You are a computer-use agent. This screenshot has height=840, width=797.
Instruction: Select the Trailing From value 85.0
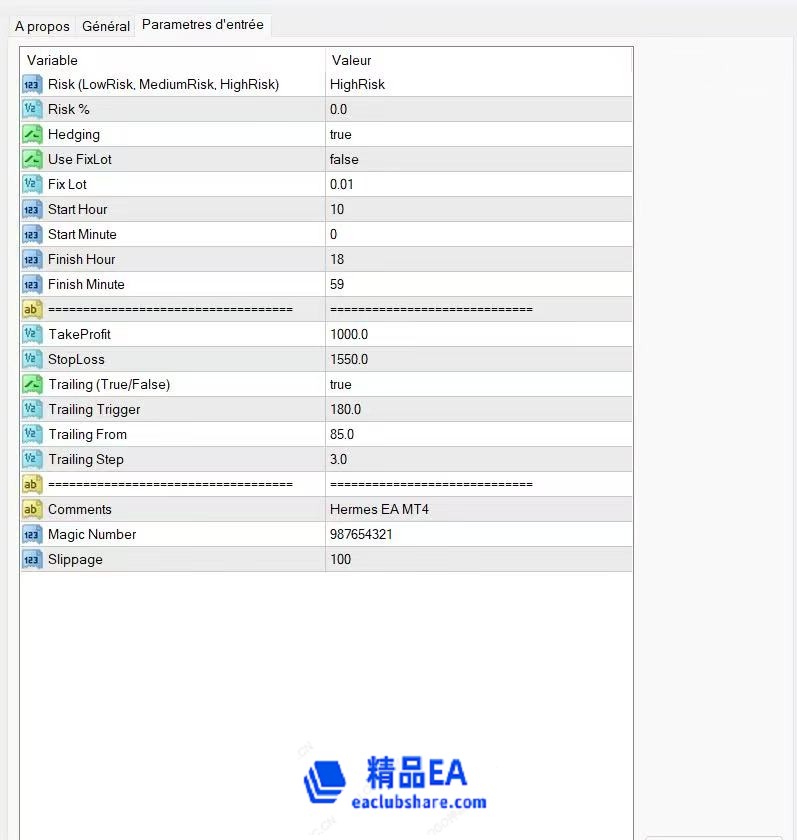(479, 434)
